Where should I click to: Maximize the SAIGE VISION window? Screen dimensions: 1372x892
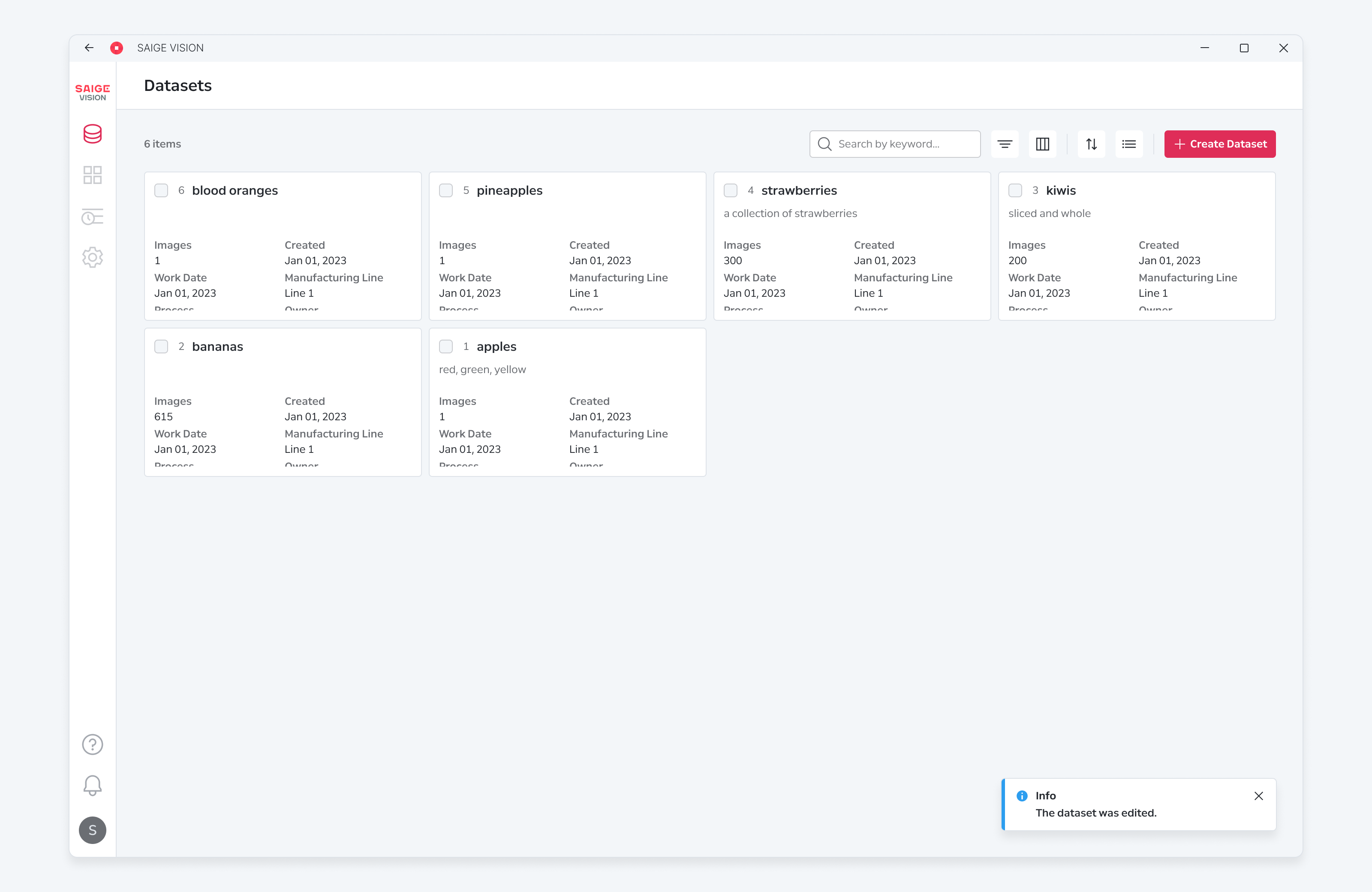tap(1243, 48)
